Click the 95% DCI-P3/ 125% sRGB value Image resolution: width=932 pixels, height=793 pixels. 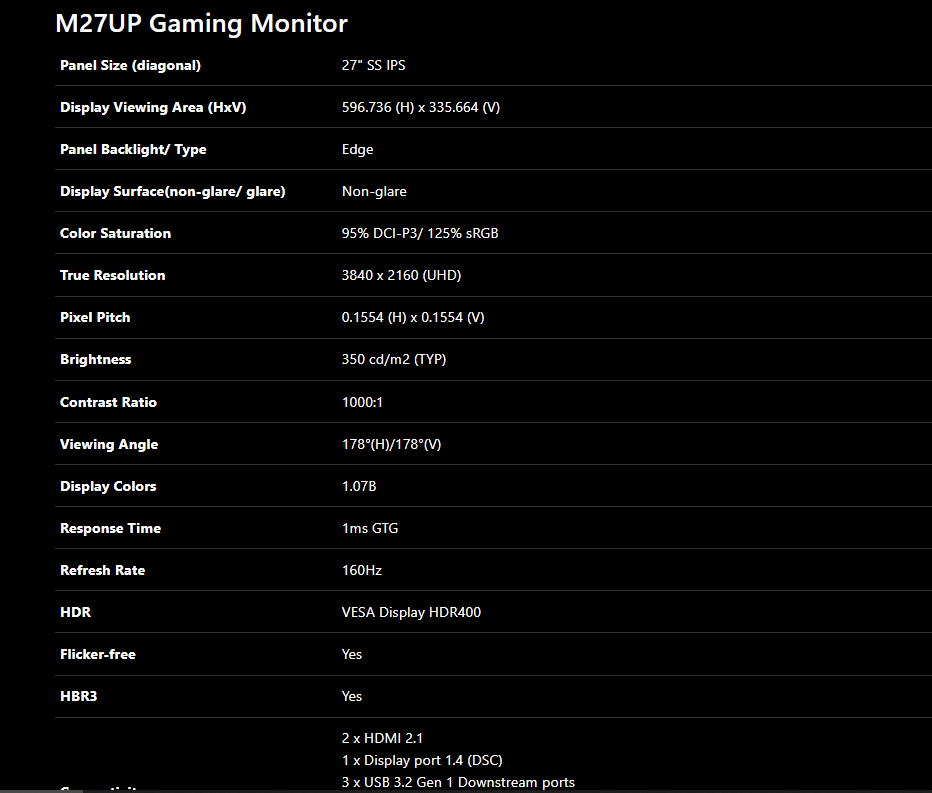(420, 233)
